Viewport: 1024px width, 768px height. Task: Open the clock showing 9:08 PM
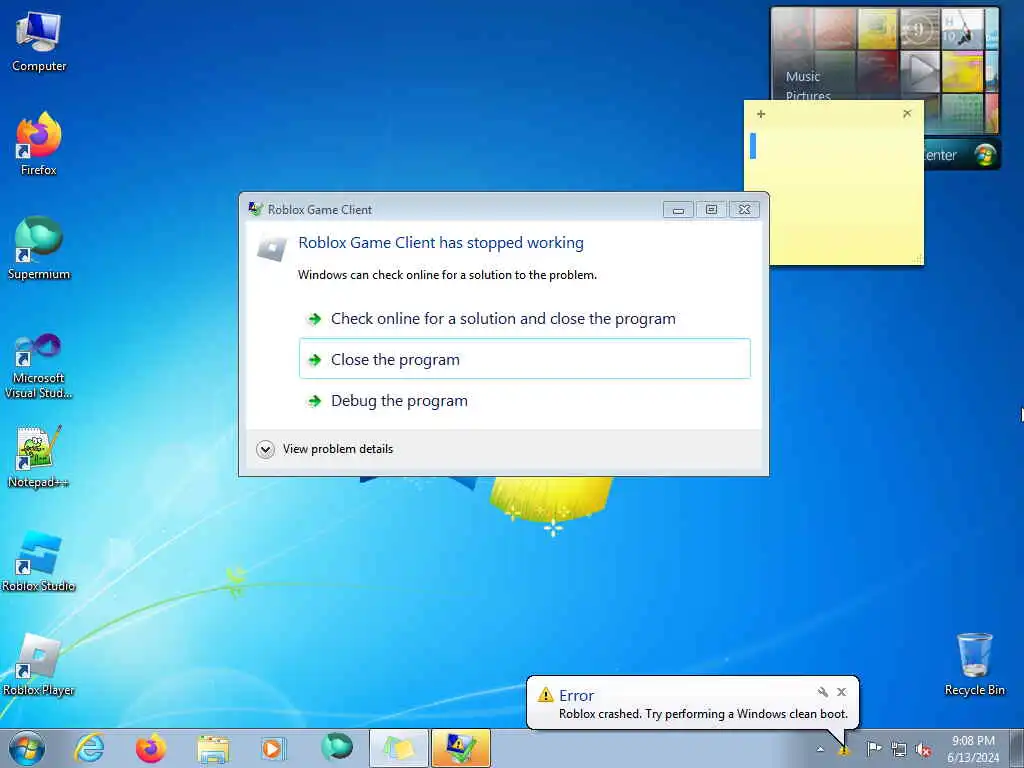[x=973, y=749]
